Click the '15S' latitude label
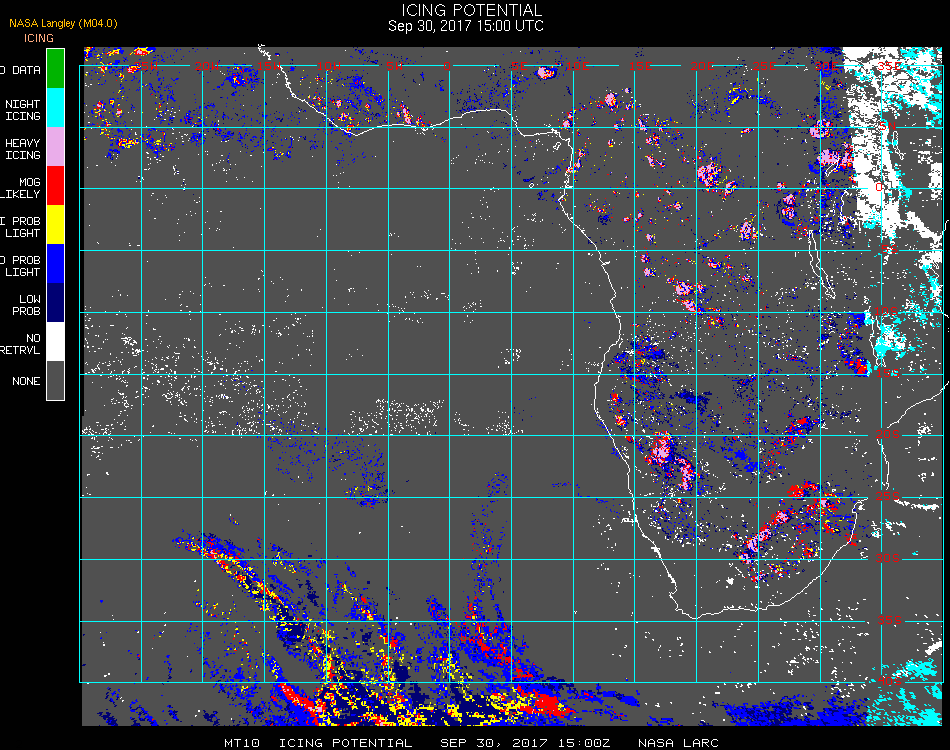 click(888, 373)
